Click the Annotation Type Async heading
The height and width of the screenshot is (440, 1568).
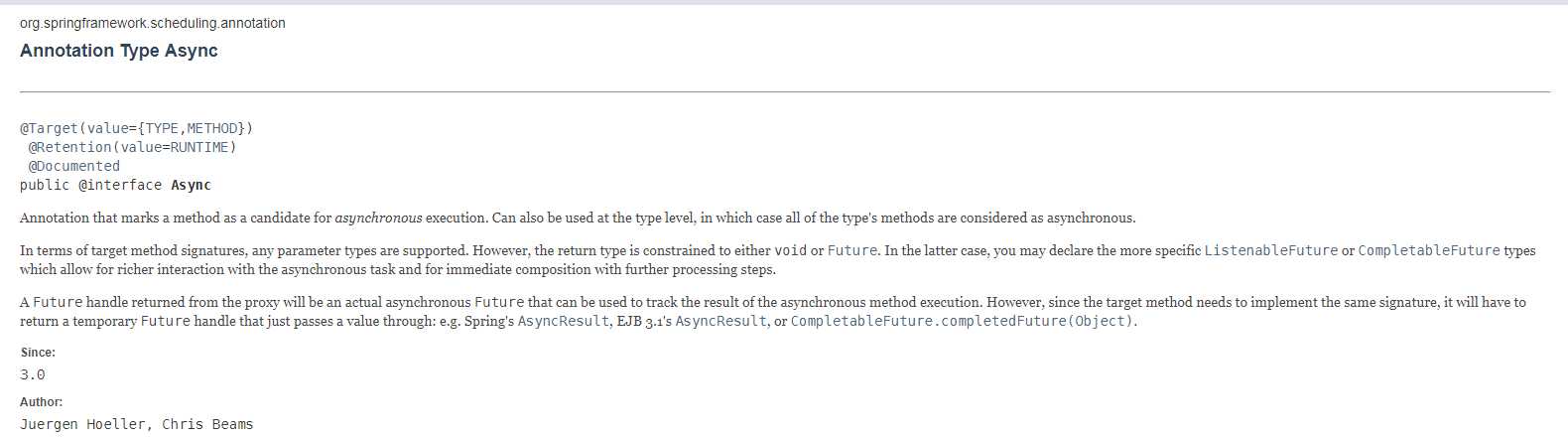[119, 51]
